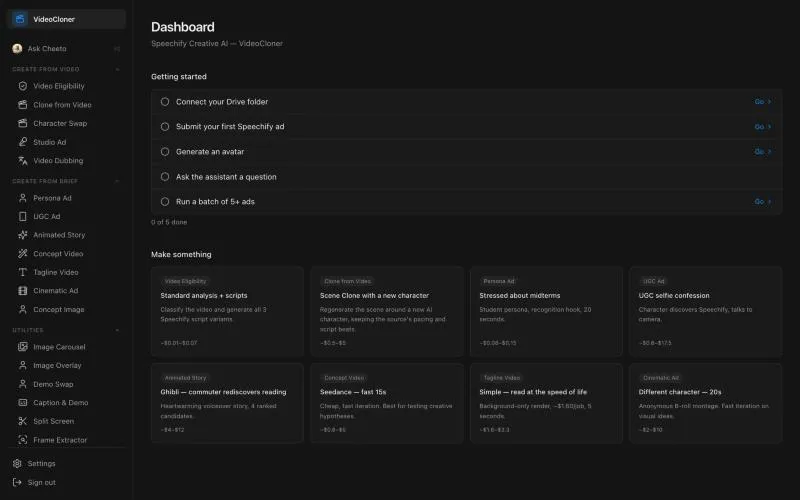Open Seedance fast 15s card

click(387, 403)
